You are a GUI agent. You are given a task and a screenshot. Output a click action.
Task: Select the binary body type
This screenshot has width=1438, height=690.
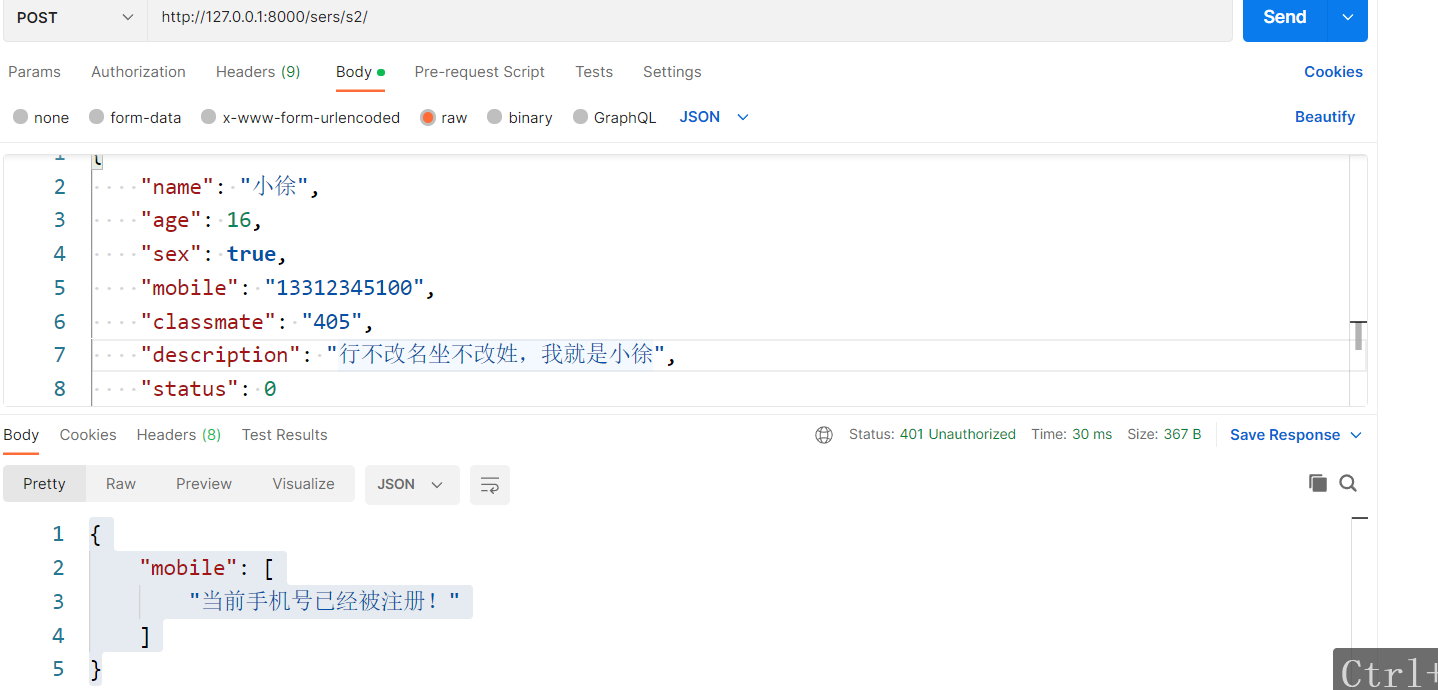(520, 117)
